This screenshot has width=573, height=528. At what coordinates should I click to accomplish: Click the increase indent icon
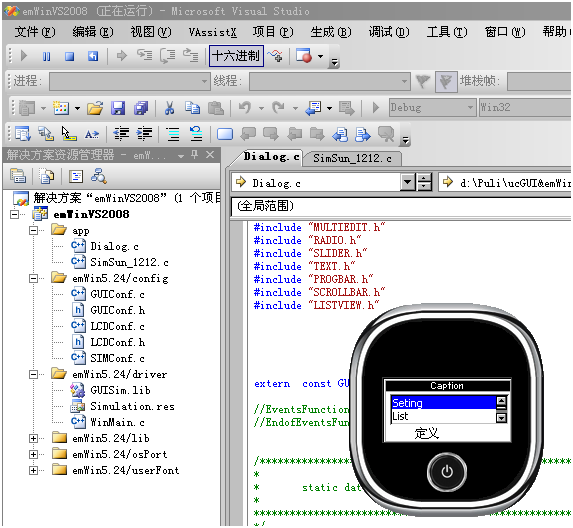point(144,134)
